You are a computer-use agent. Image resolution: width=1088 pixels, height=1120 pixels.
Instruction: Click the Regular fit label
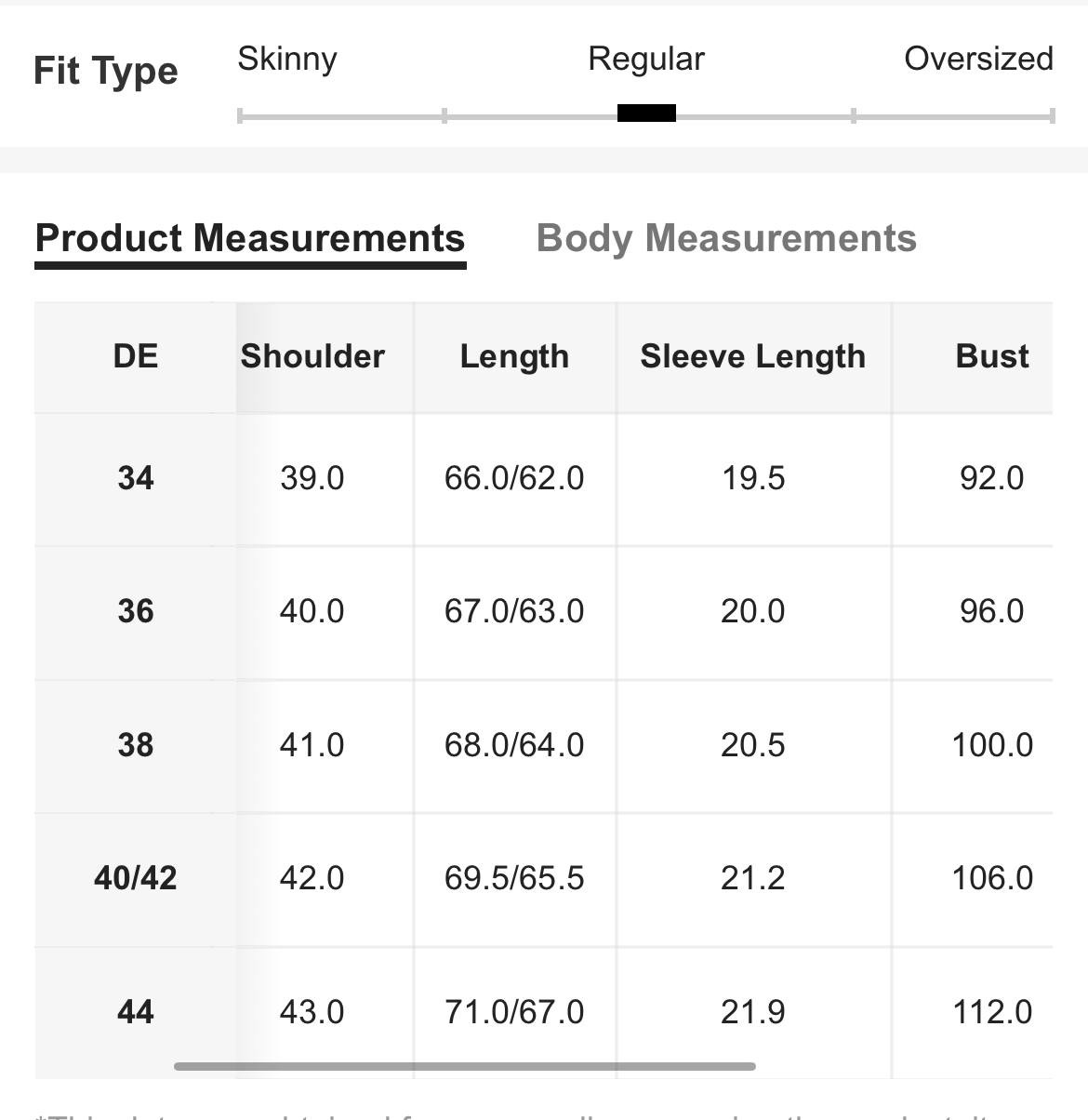pos(646,59)
